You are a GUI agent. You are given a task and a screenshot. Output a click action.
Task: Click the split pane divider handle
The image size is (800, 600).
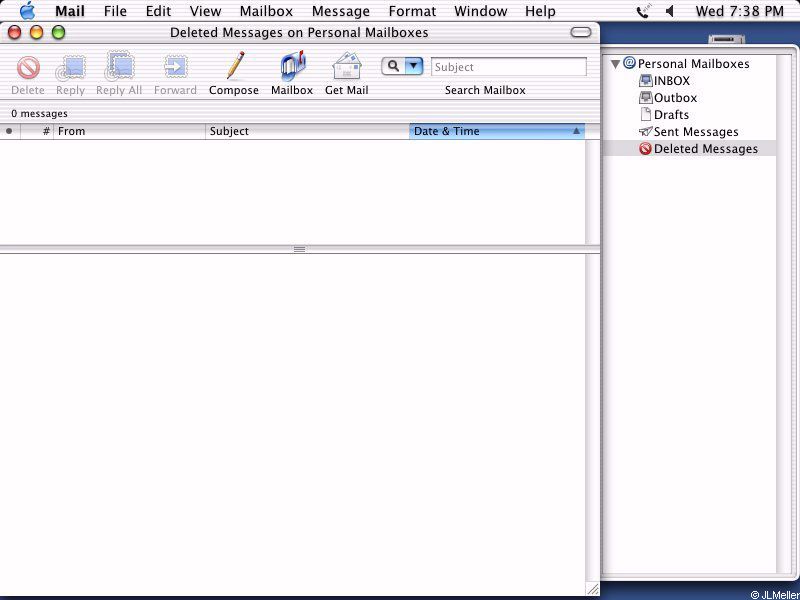click(299, 249)
